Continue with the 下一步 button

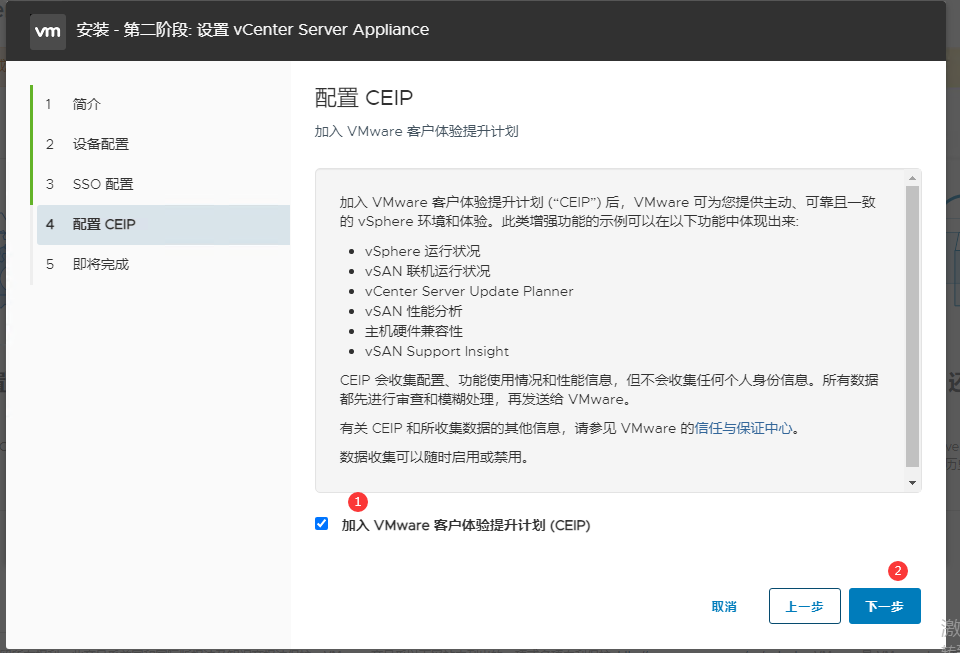pos(884,607)
